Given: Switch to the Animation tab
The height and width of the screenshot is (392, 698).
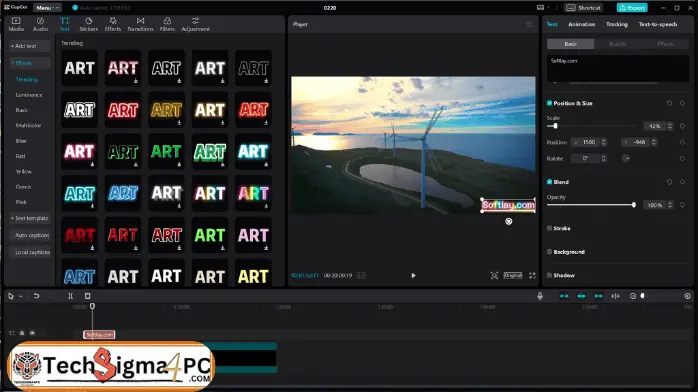Looking at the screenshot, I should 581,24.
